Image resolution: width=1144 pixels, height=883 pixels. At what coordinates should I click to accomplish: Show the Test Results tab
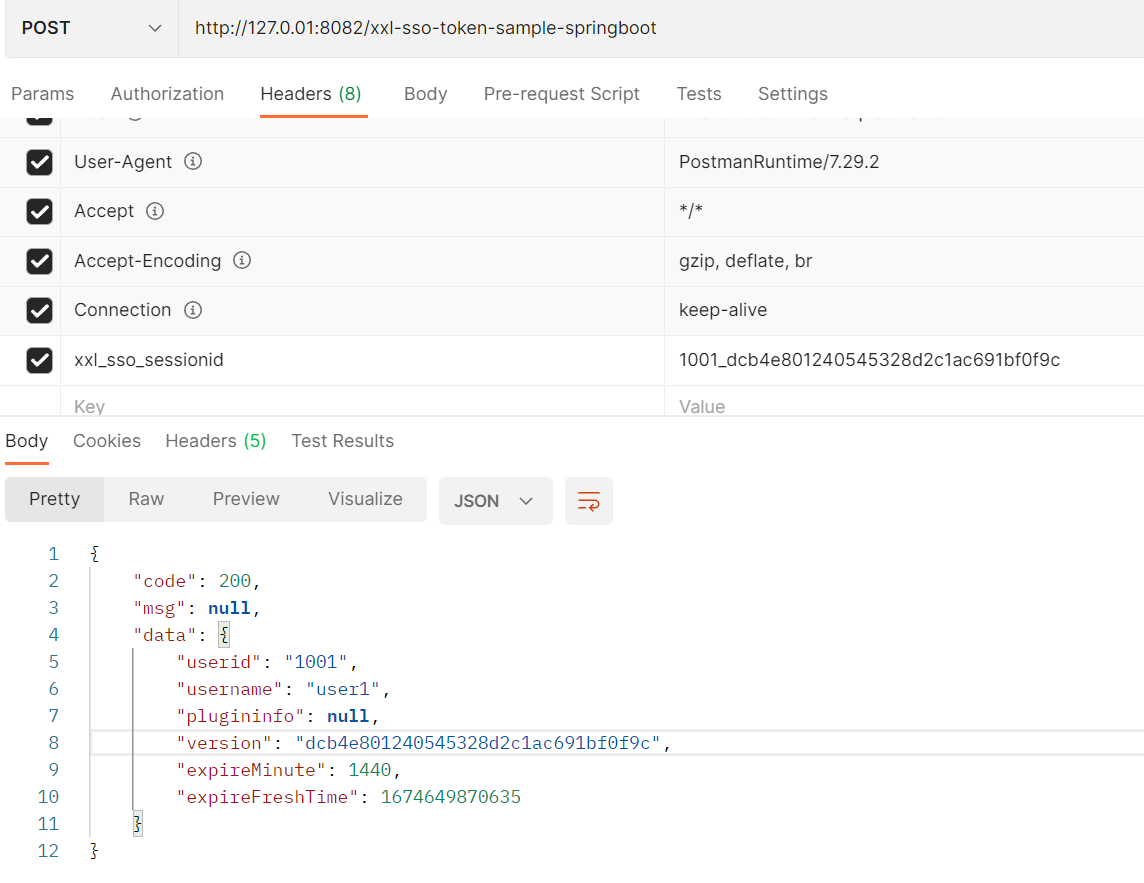click(342, 441)
